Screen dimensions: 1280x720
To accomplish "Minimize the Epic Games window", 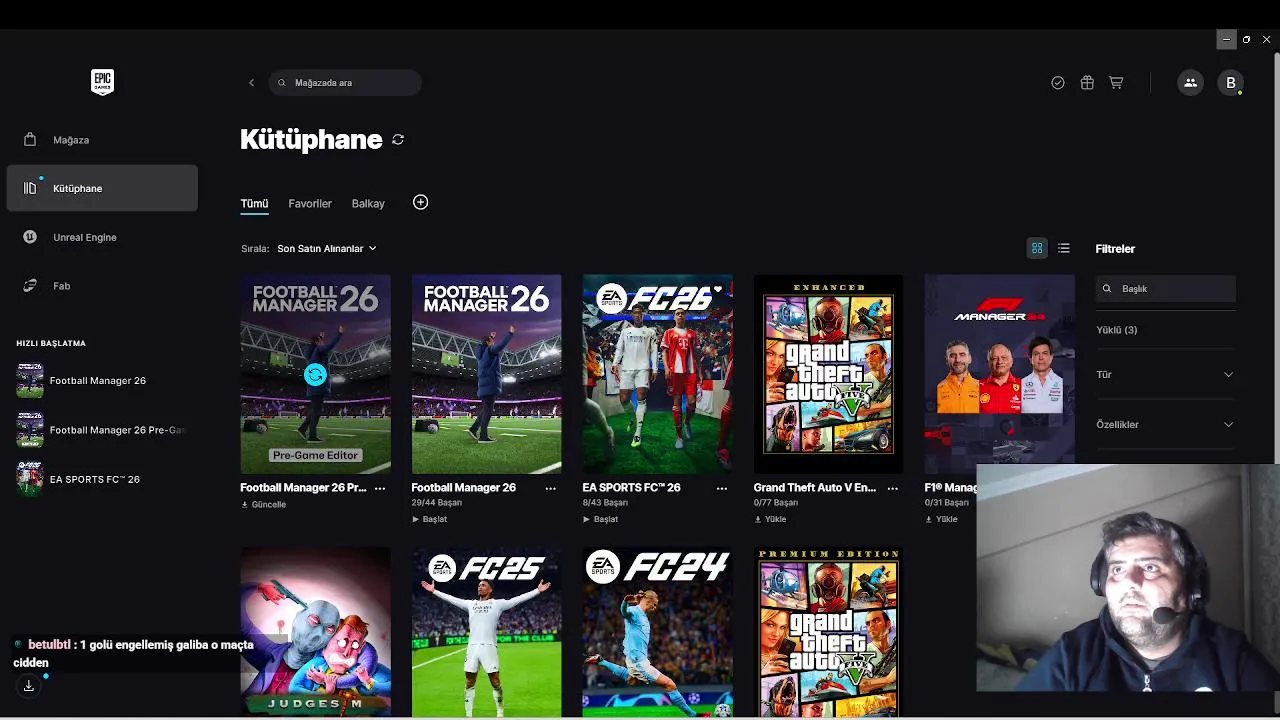I will pyautogui.click(x=1226, y=40).
